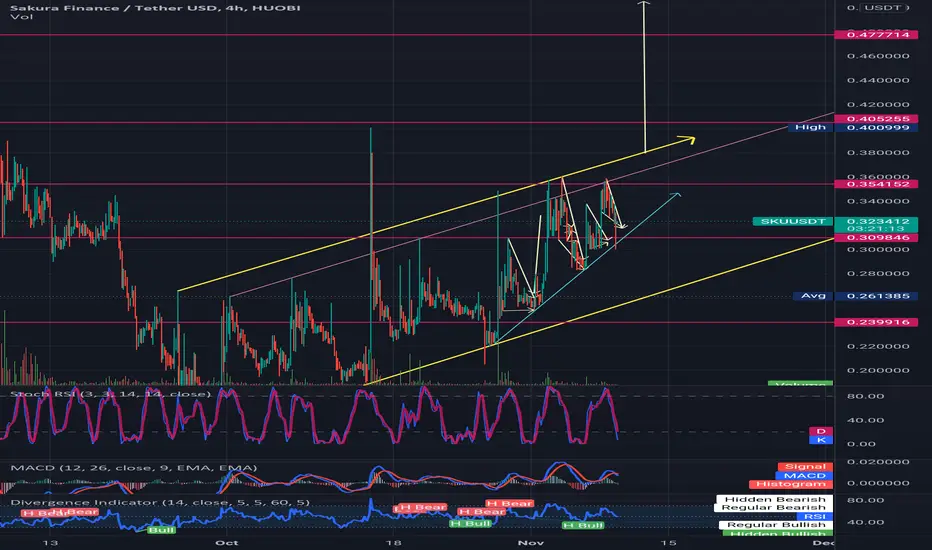Click the Stoch RSI K line label
The image size is (932, 550).
(x=821, y=440)
